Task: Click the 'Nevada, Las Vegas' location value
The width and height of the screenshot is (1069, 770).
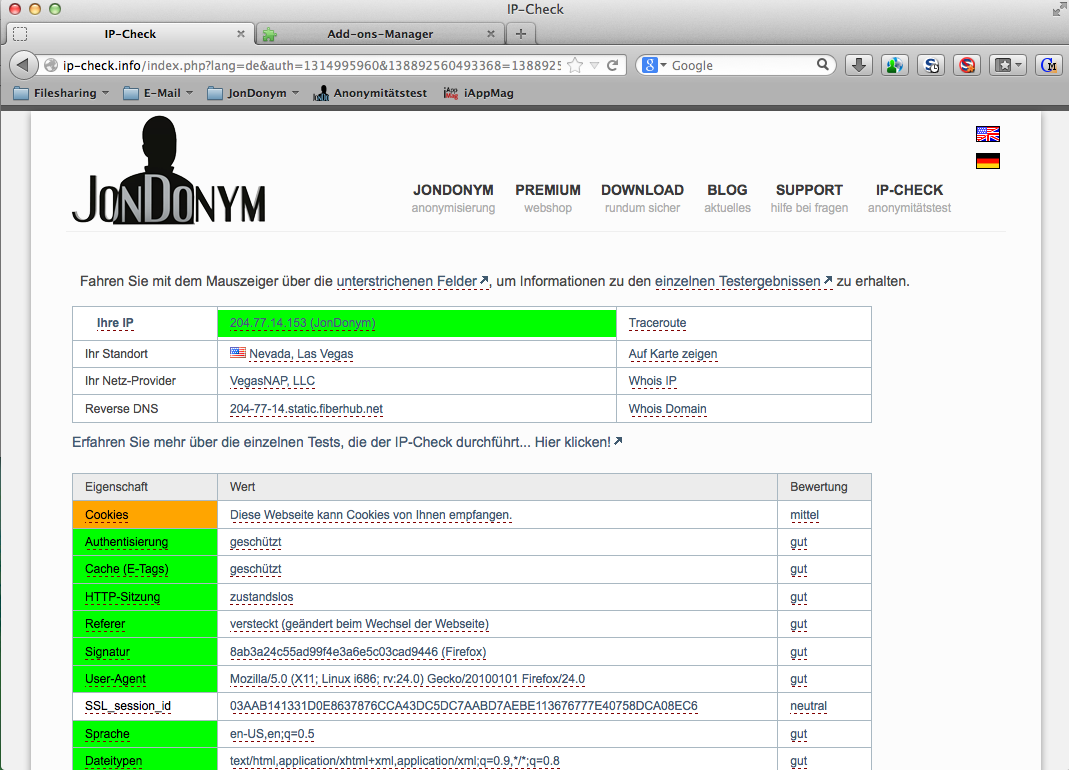Action: 301,353
